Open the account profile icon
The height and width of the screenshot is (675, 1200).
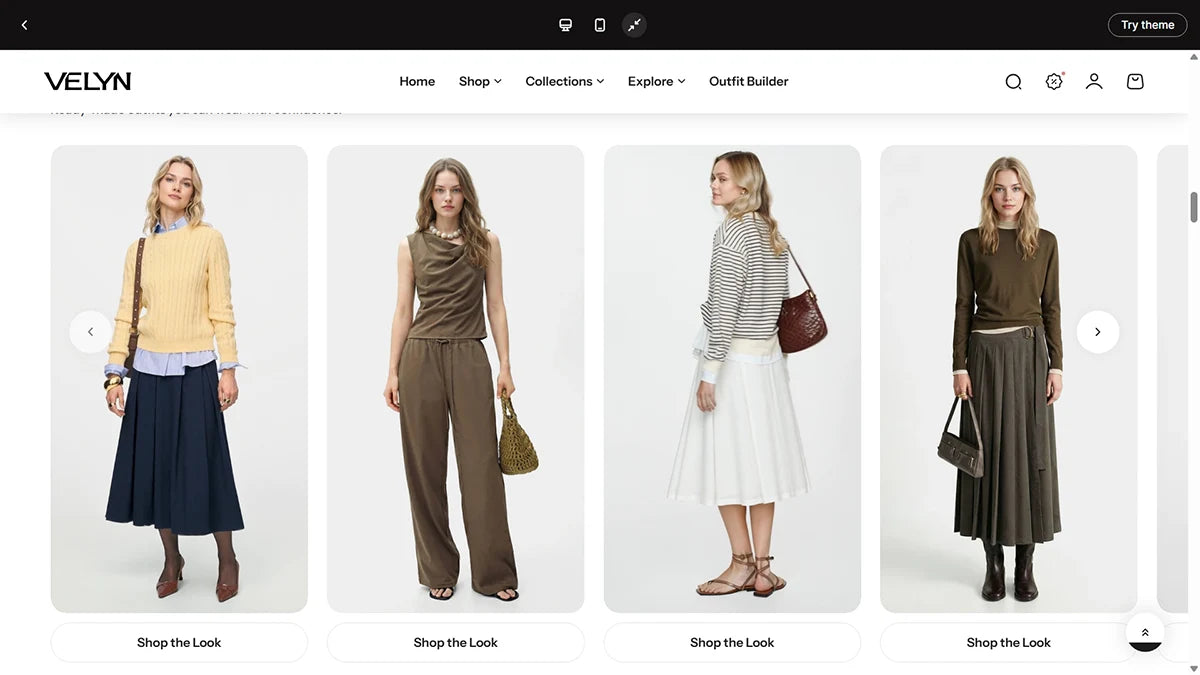click(x=1094, y=82)
